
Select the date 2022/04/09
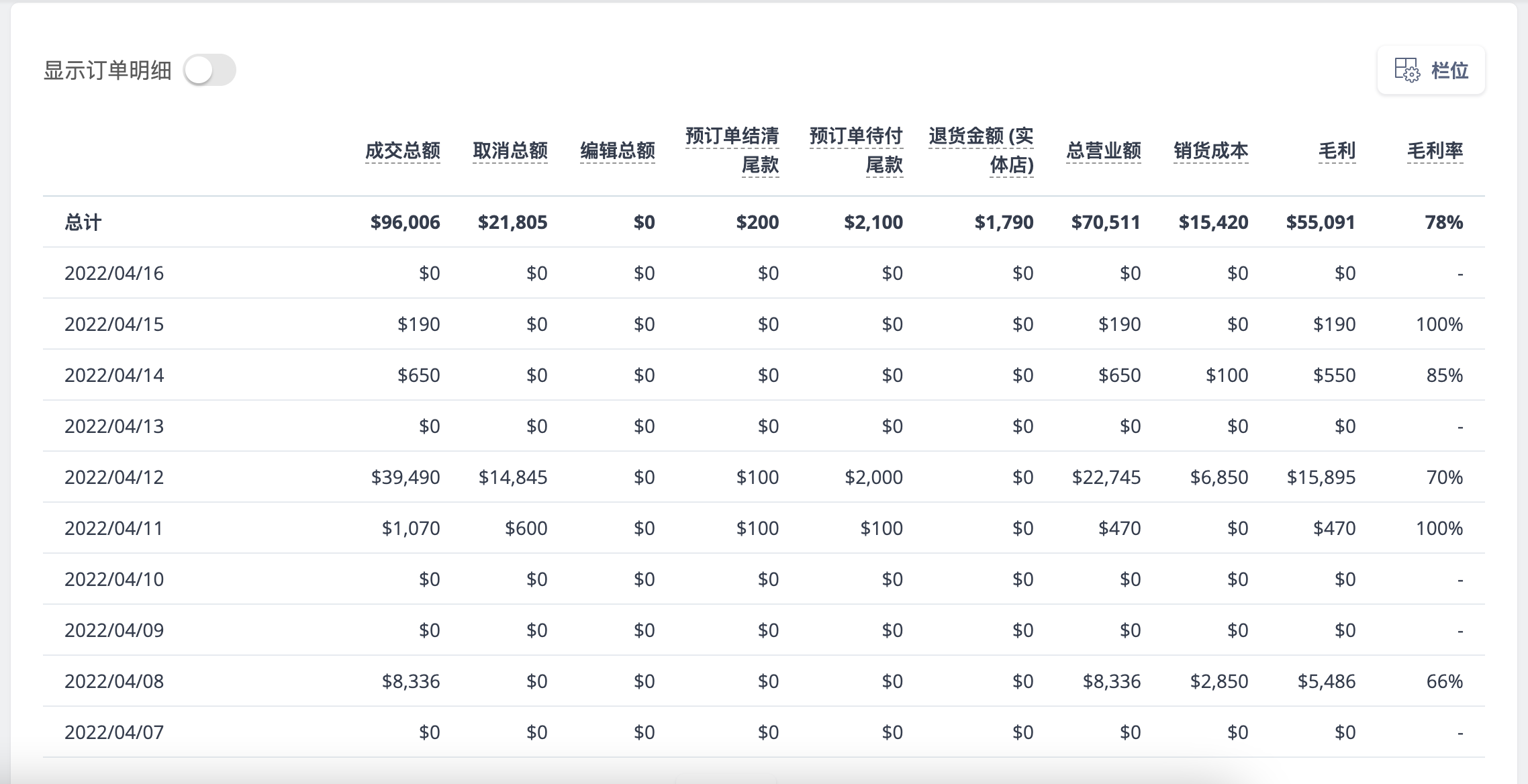tap(114, 630)
